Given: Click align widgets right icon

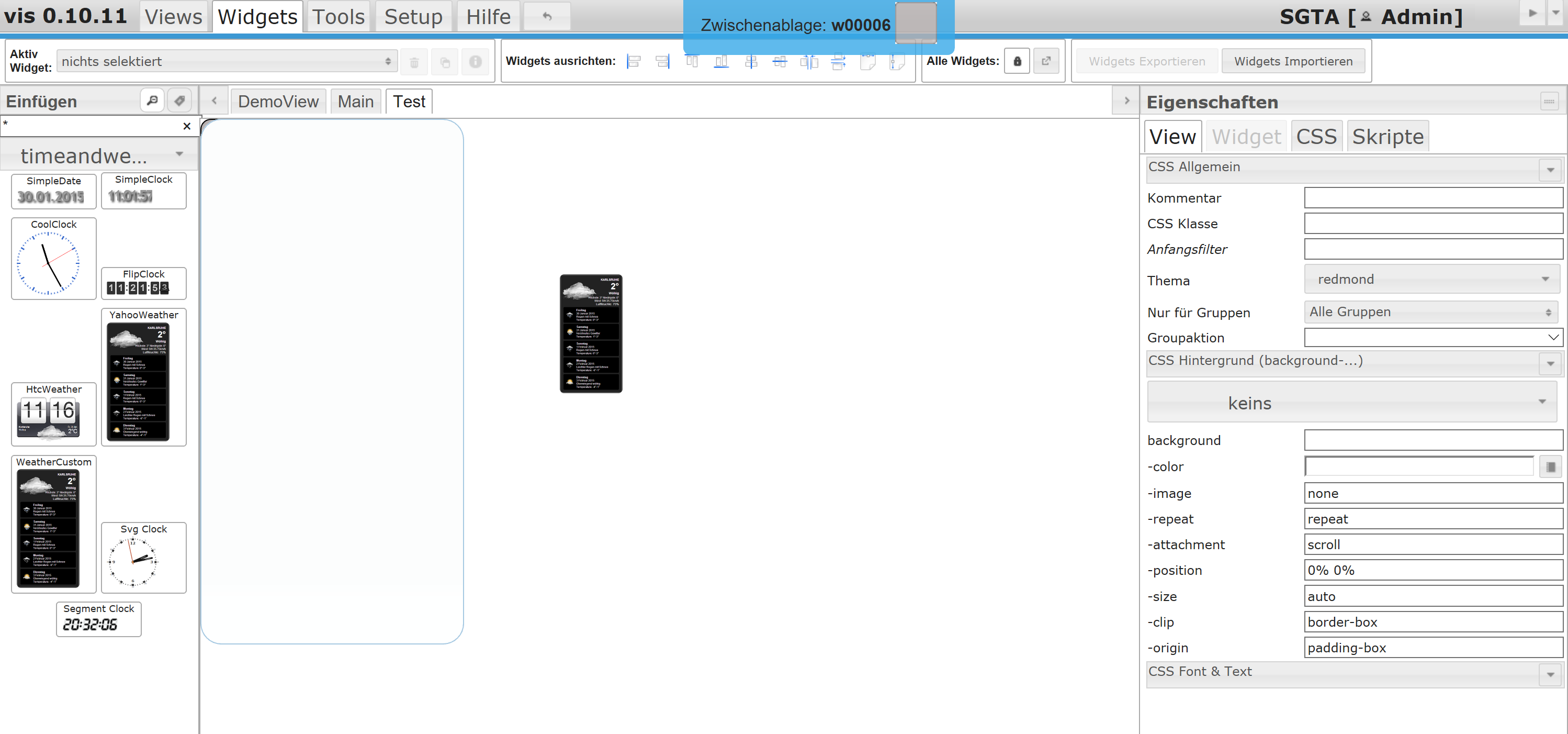Looking at the screenshot, I should [662, 62].
